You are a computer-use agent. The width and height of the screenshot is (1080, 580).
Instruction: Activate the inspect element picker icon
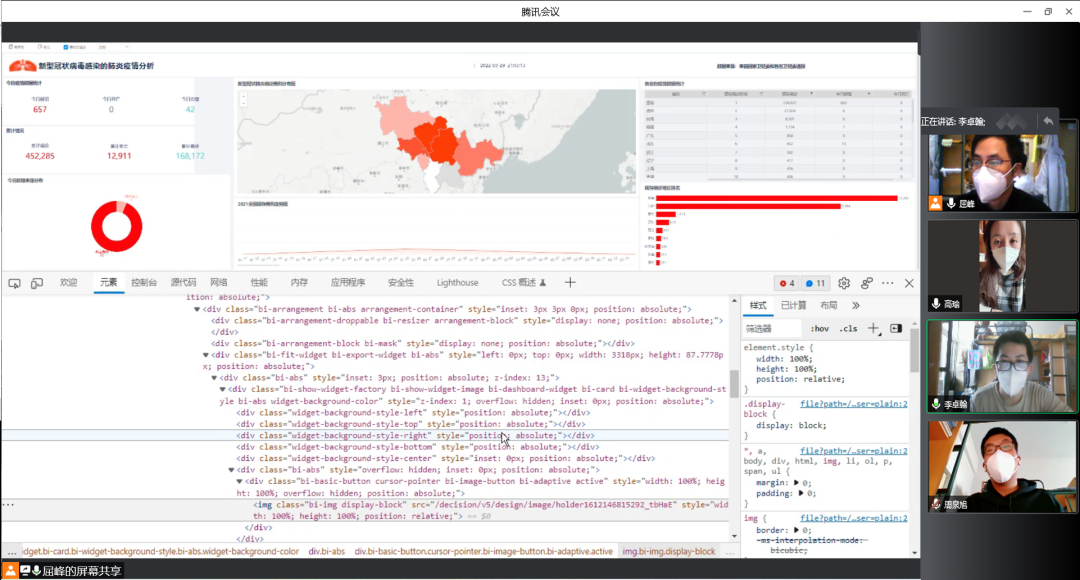pyautogui.click(x=14, y=283)
